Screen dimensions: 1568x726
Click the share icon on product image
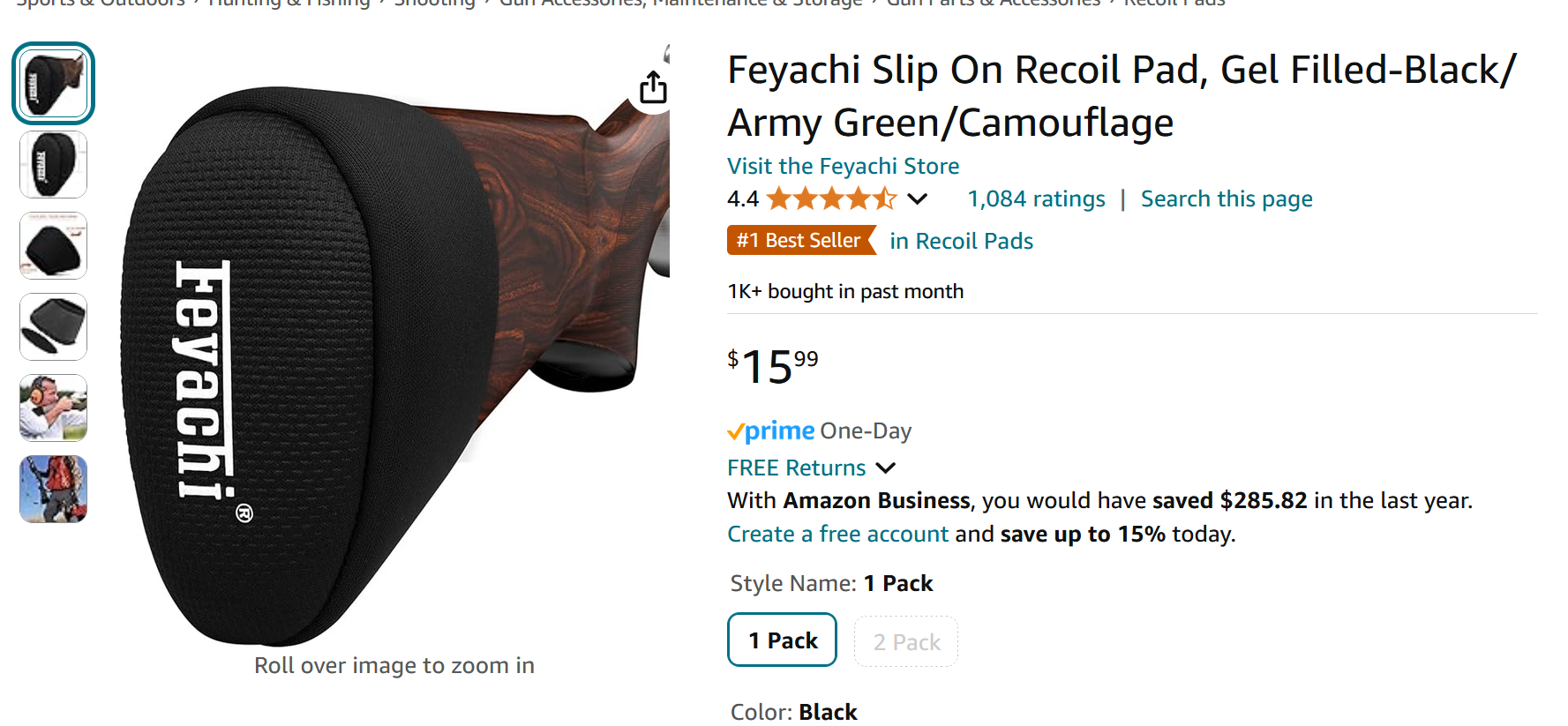point(653,87)
